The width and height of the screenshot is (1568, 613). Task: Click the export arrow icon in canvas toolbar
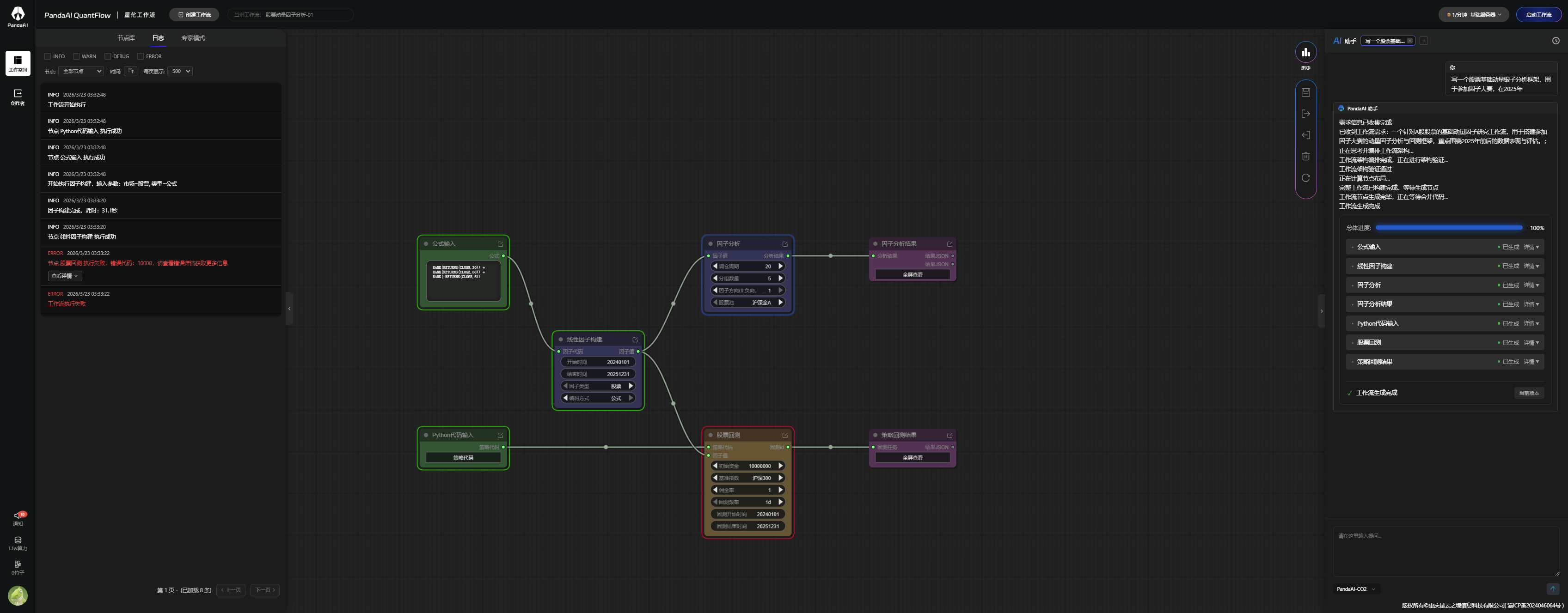pyautogui.click(x=1305, y=114)
